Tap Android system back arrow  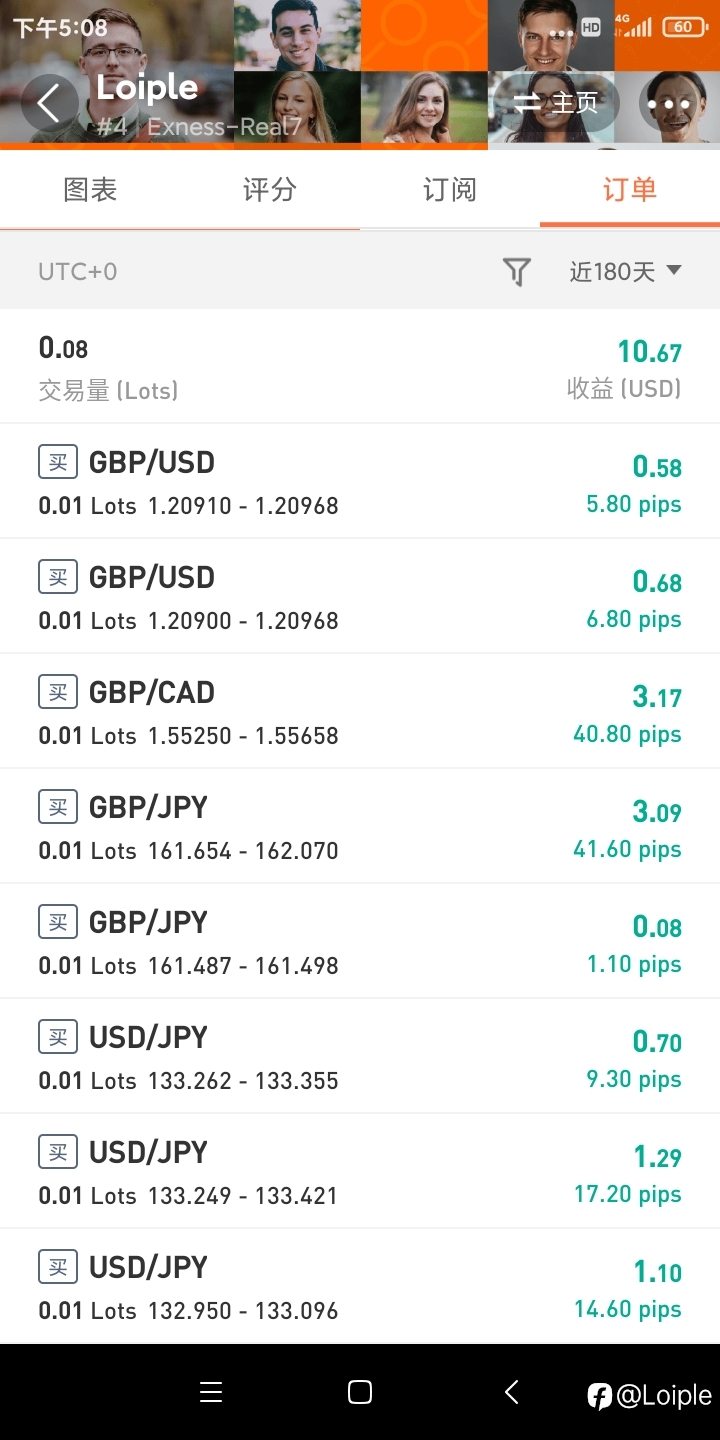pos(511,1392)
